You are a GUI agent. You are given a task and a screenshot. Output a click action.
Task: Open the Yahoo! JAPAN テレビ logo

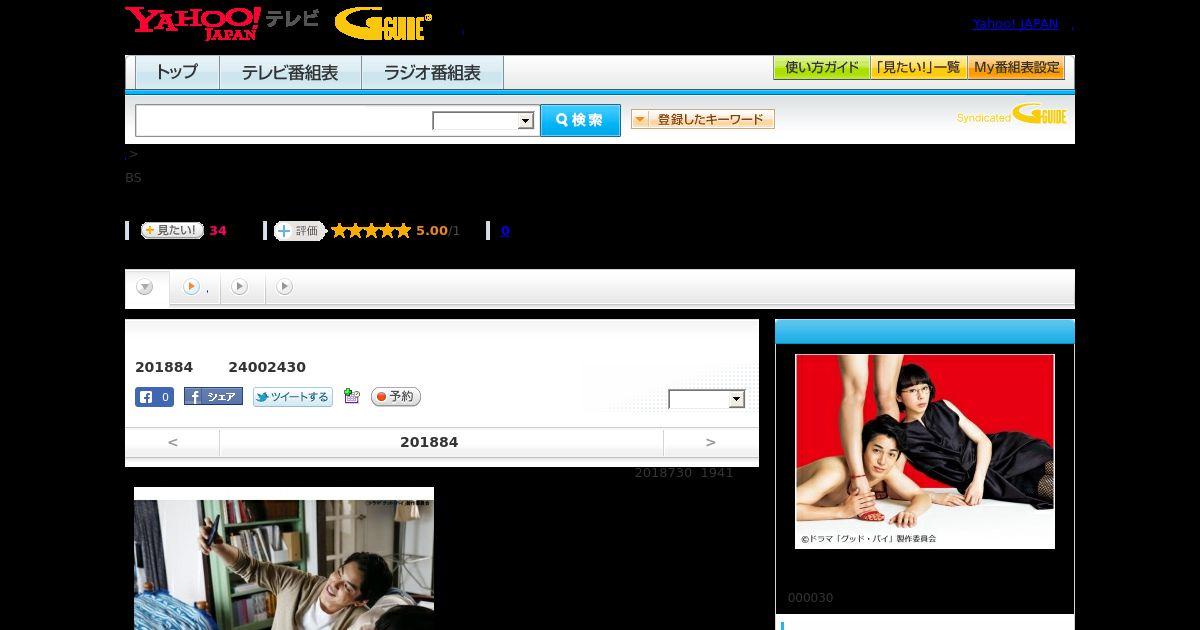coord(222,23)
